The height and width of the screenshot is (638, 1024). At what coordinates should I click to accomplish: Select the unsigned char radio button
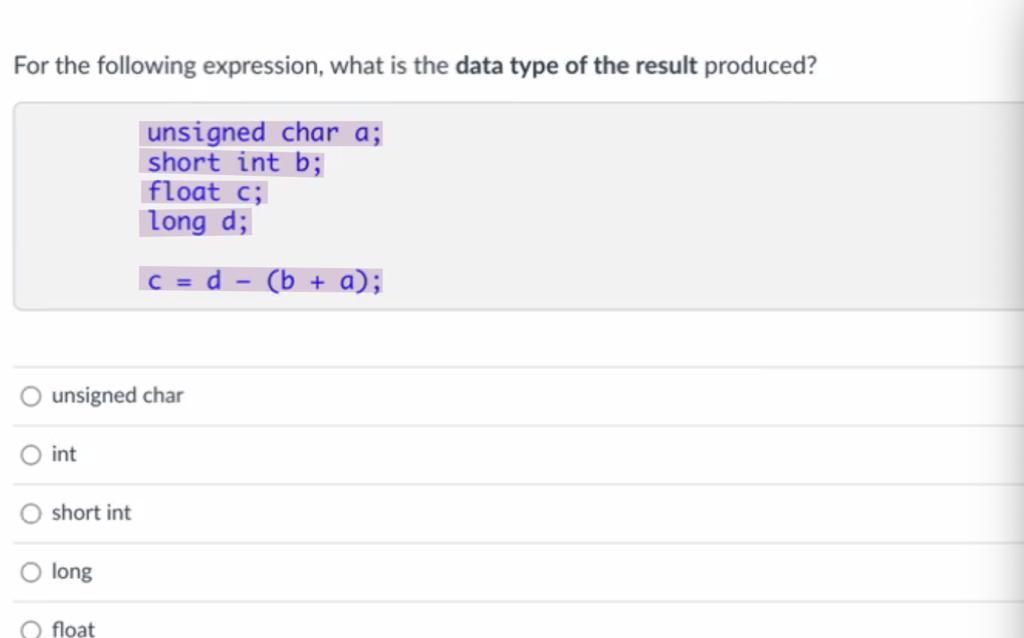[31, 396]
